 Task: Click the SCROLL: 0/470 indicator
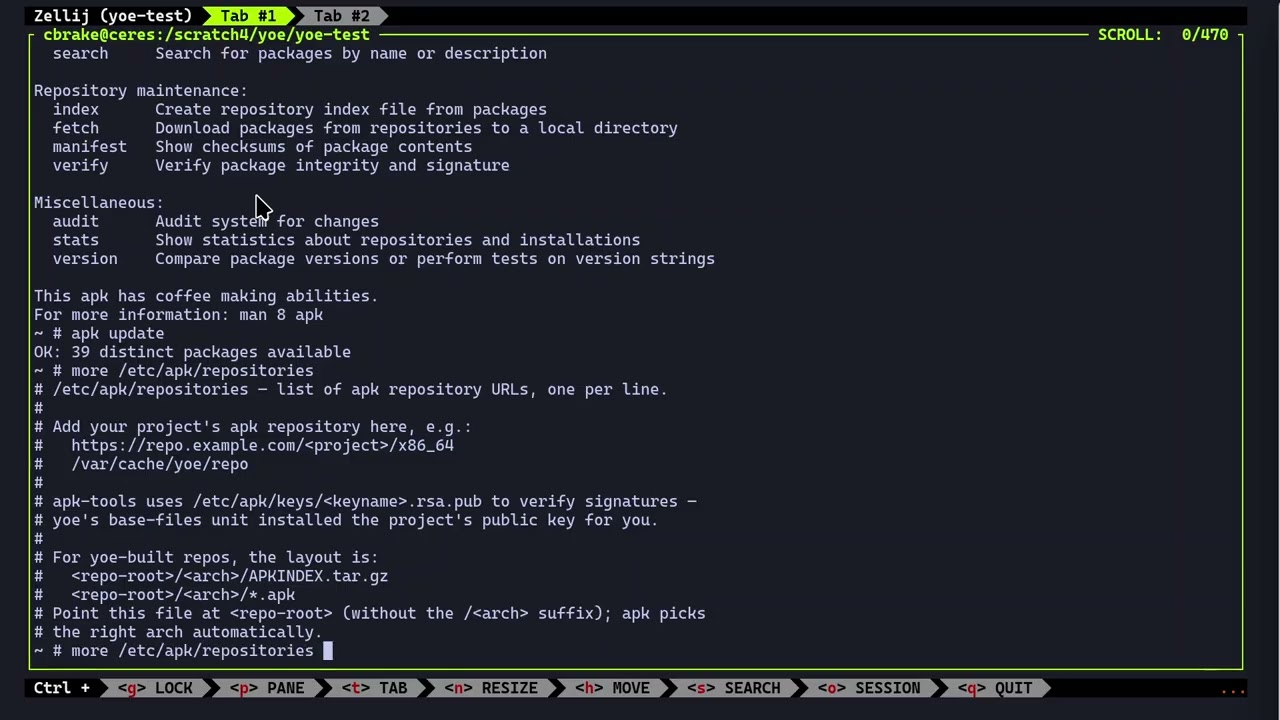[1163, 35]
